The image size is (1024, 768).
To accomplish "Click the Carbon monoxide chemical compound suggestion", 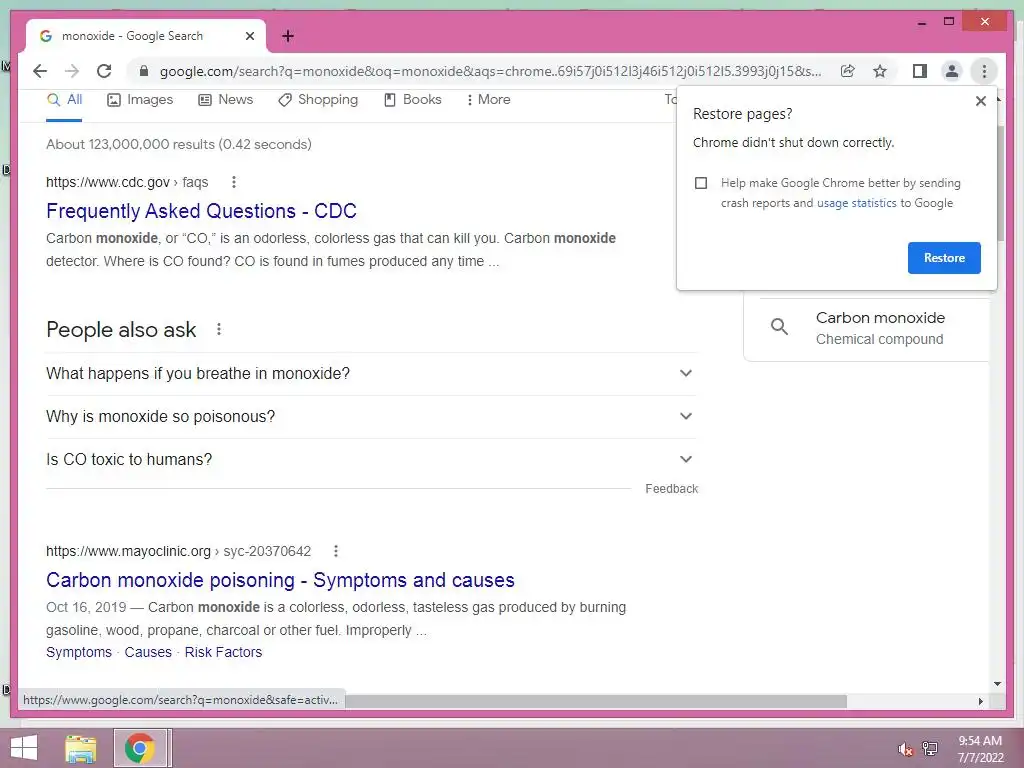I will (x=866, y=328).
